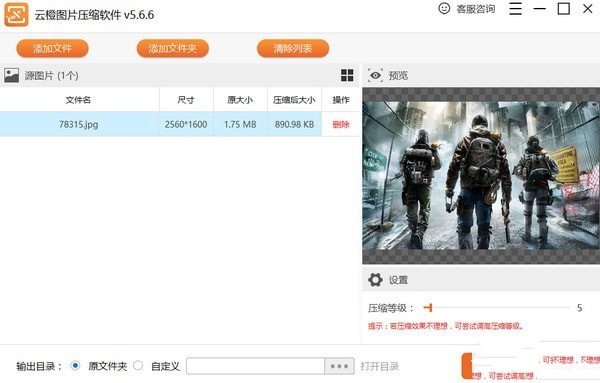
Task: Click the 添加文件夹 button
Action: point(173,49)
